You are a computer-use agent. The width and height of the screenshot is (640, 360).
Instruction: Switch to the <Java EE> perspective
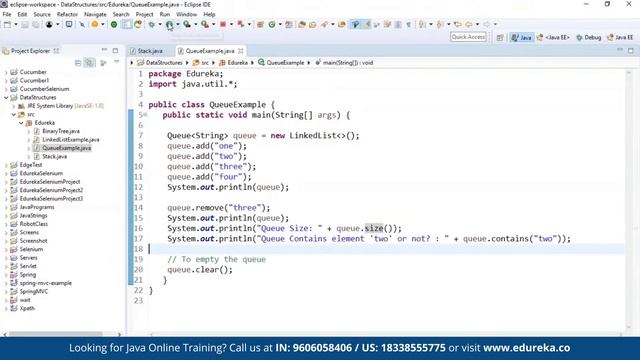[553, 38]
